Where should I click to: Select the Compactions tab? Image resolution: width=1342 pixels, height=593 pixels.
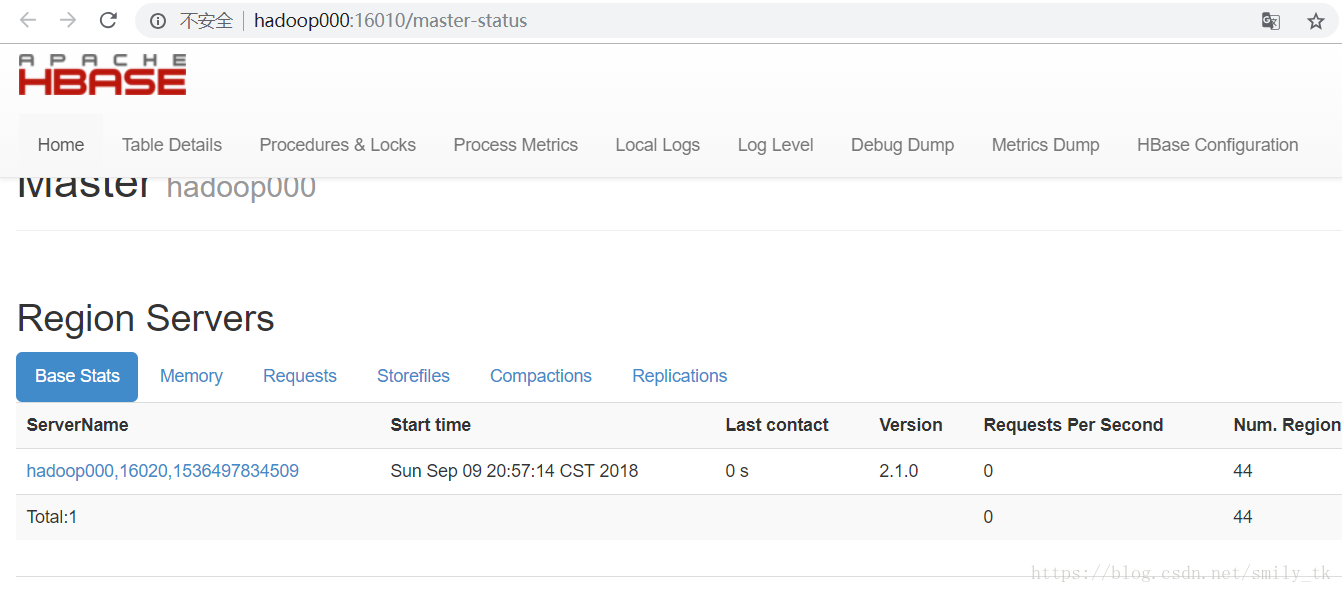tap(541, 376)
